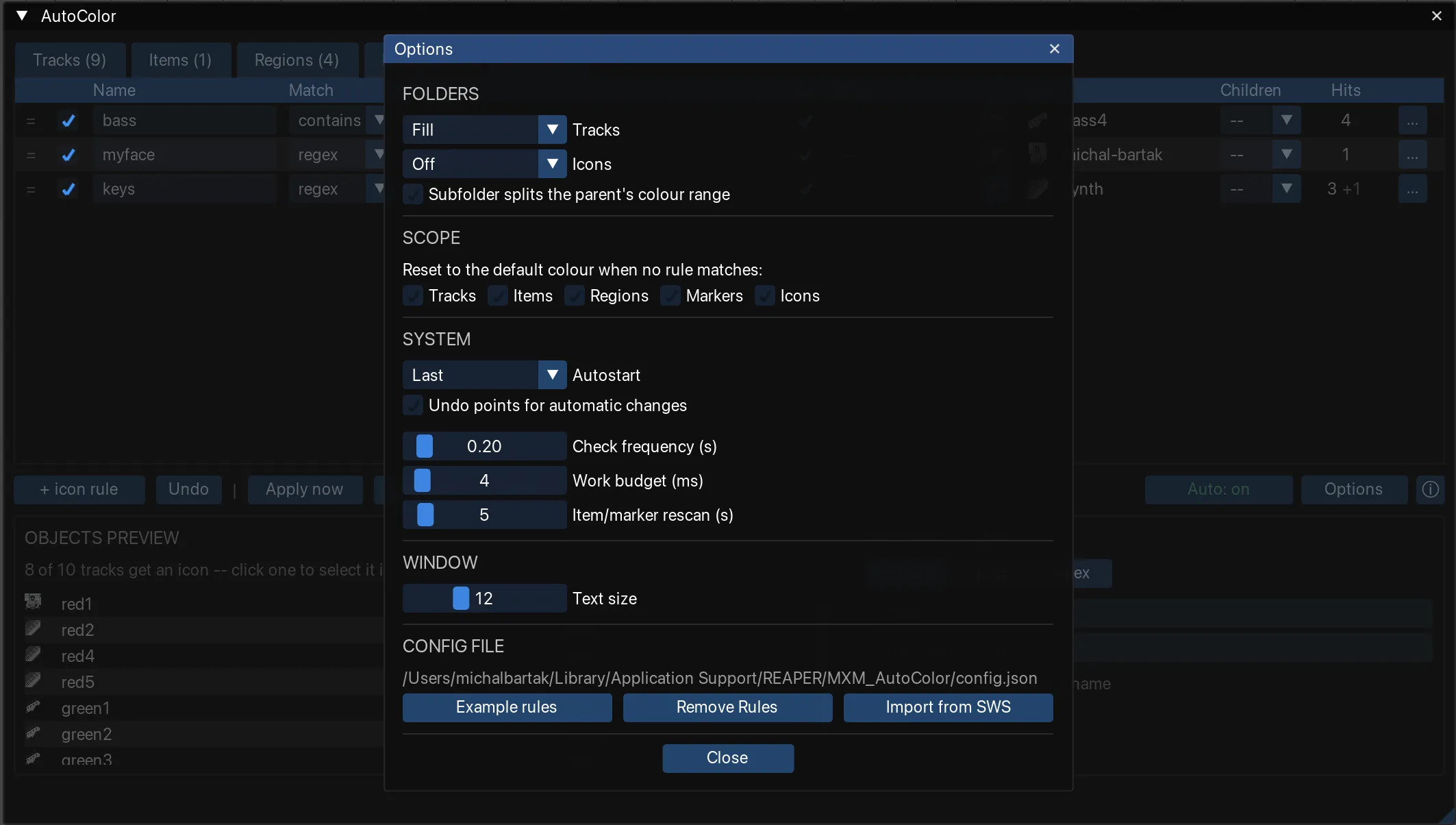The image size is (1456, 825).
Task: Switch to the Items (1) tab
Action: [181, 60]
